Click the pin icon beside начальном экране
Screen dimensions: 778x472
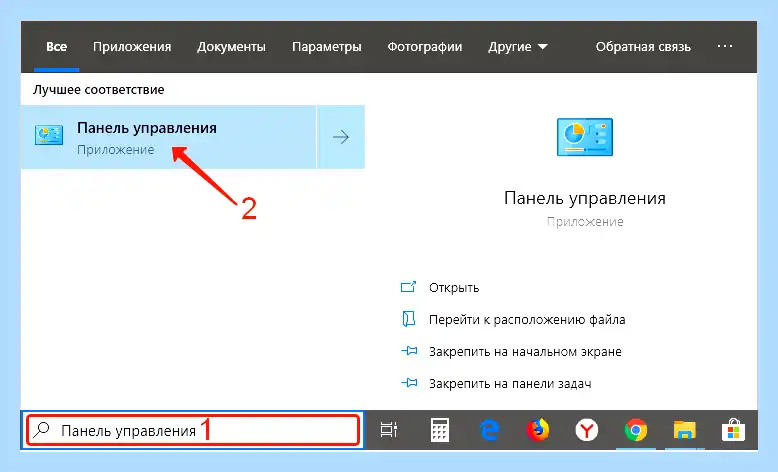409,351
